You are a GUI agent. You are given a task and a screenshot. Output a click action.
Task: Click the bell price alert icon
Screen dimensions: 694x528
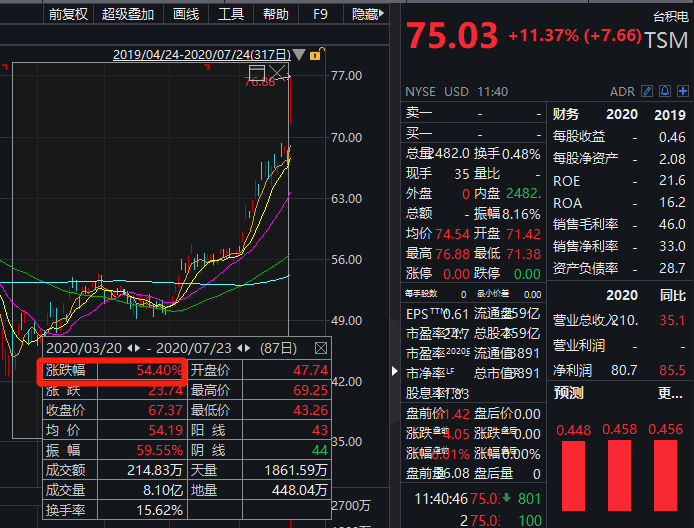tap(663, 91)
